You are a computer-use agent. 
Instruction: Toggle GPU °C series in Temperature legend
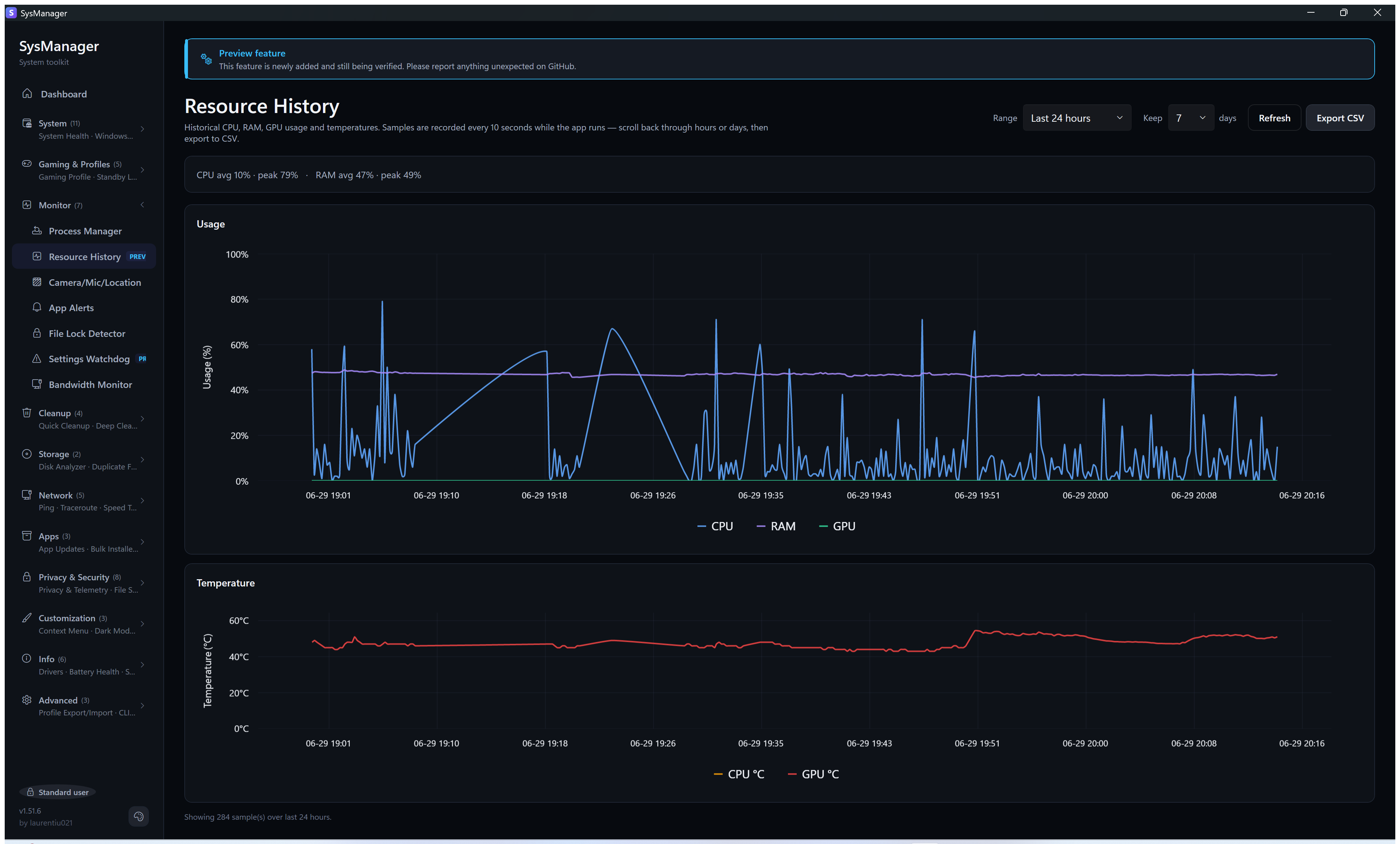click(813, 773)
